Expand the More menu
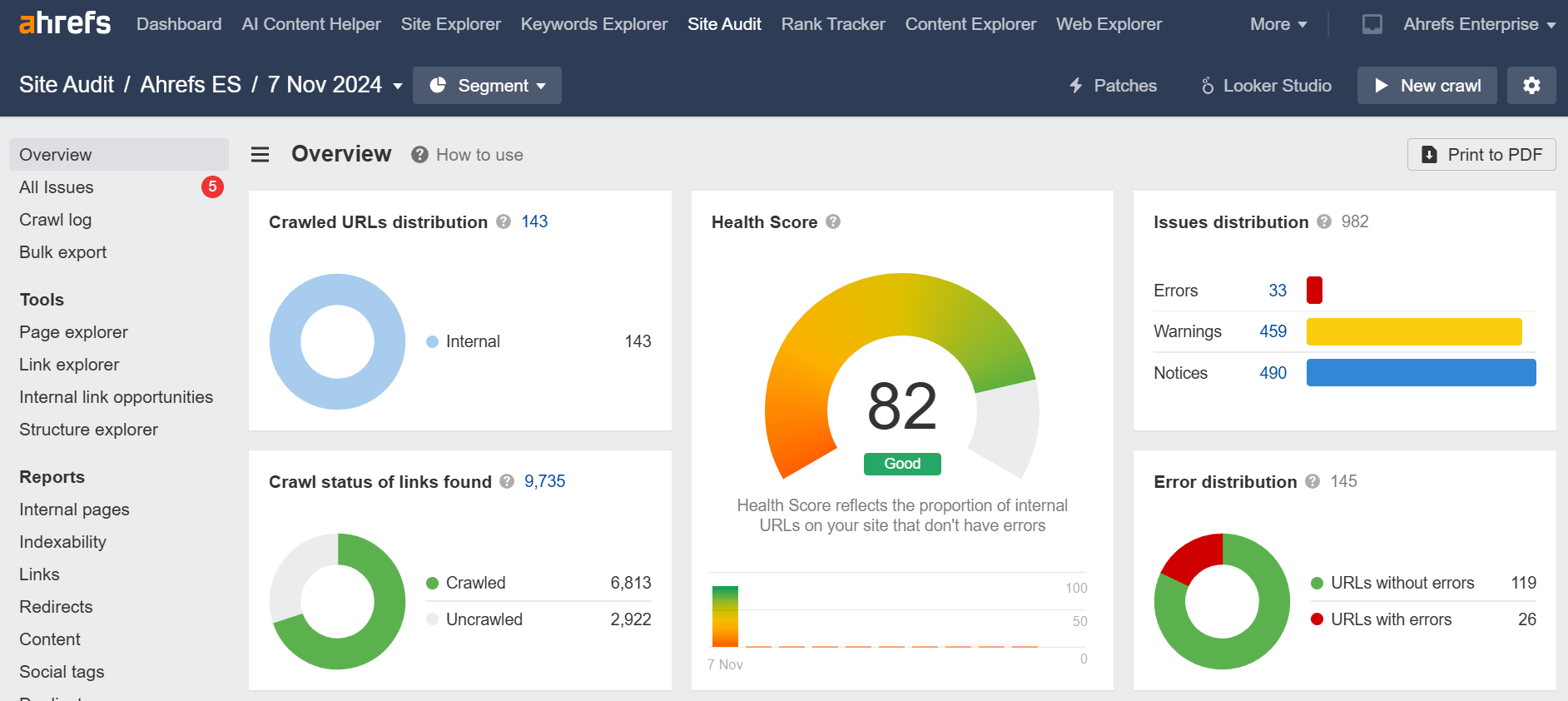 (1278, 24)
